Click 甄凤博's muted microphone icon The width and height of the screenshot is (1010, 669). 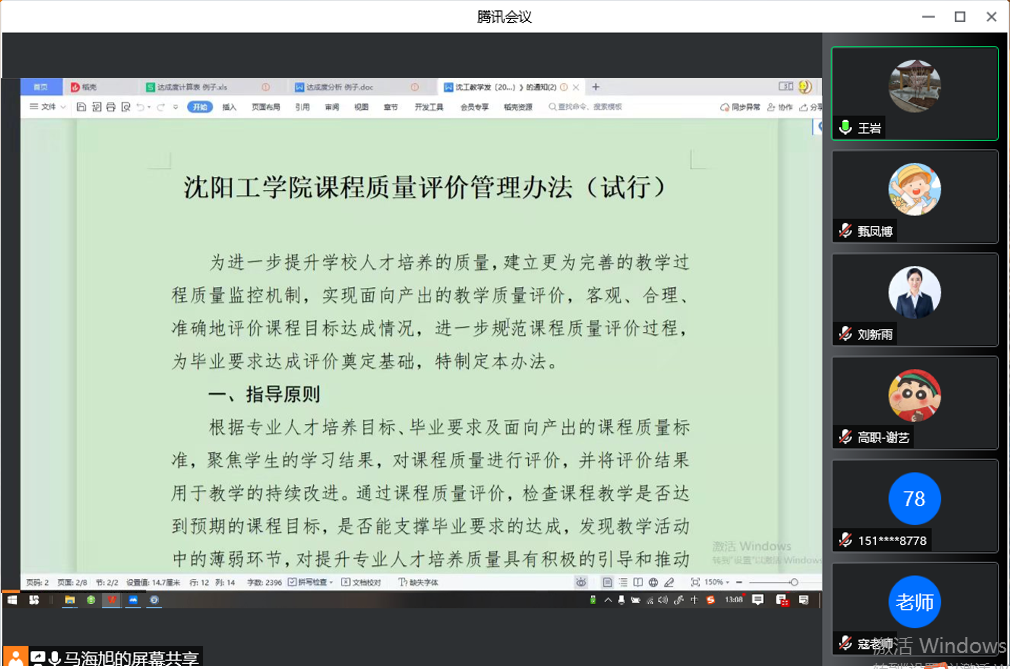pos(845,231)
